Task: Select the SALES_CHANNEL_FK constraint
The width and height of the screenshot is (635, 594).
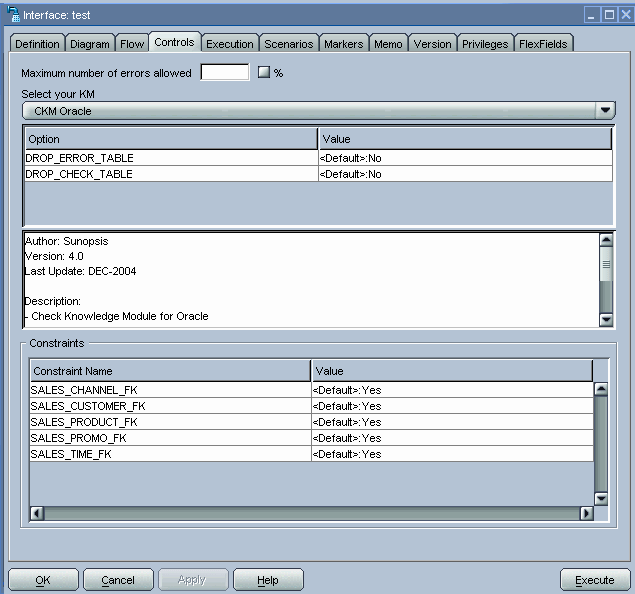Action: point(170,390)
